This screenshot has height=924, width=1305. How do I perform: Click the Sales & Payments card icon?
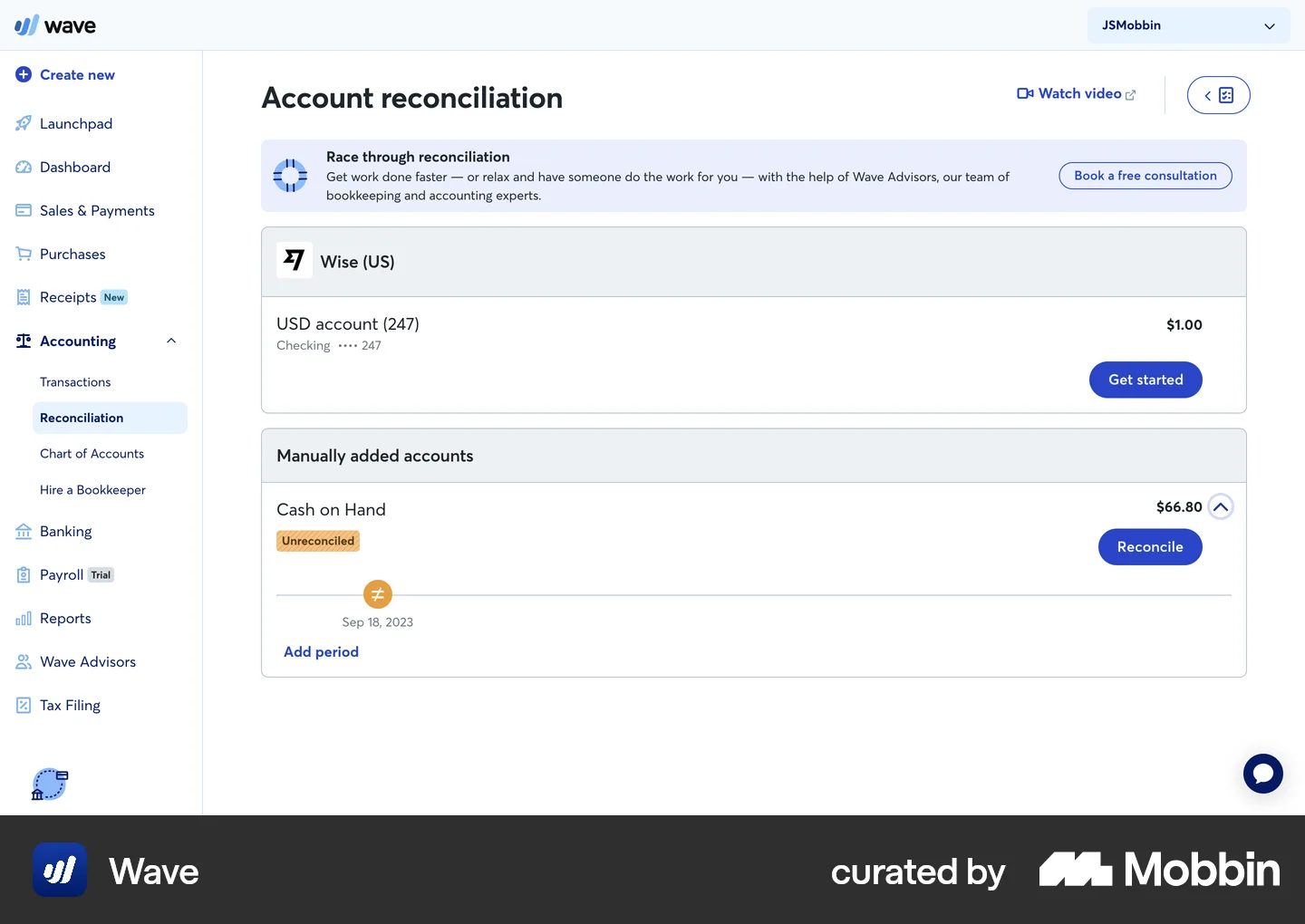click(x=24, y=210)
